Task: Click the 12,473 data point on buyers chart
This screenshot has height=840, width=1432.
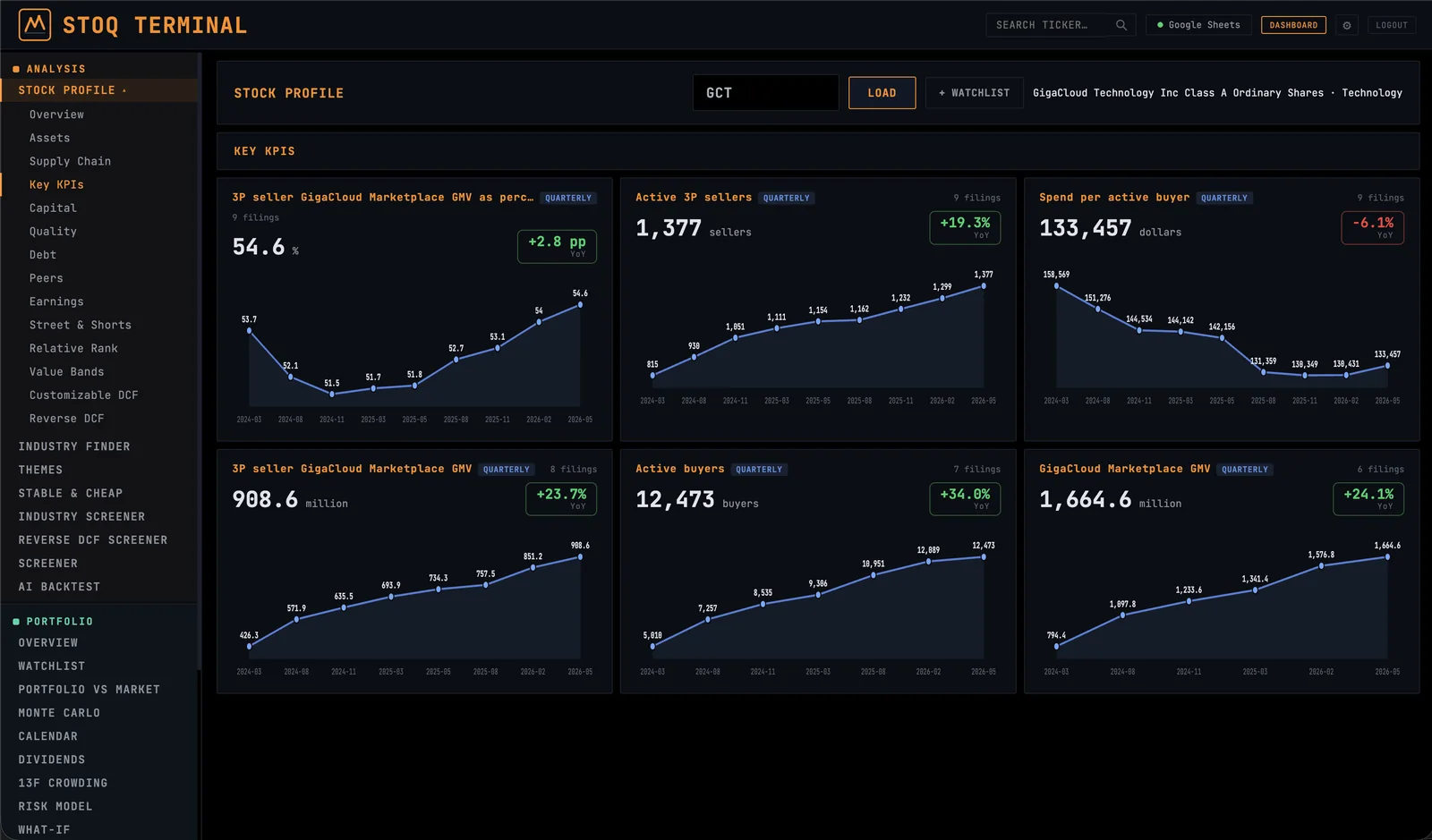Action: click(x=984, y=557)
